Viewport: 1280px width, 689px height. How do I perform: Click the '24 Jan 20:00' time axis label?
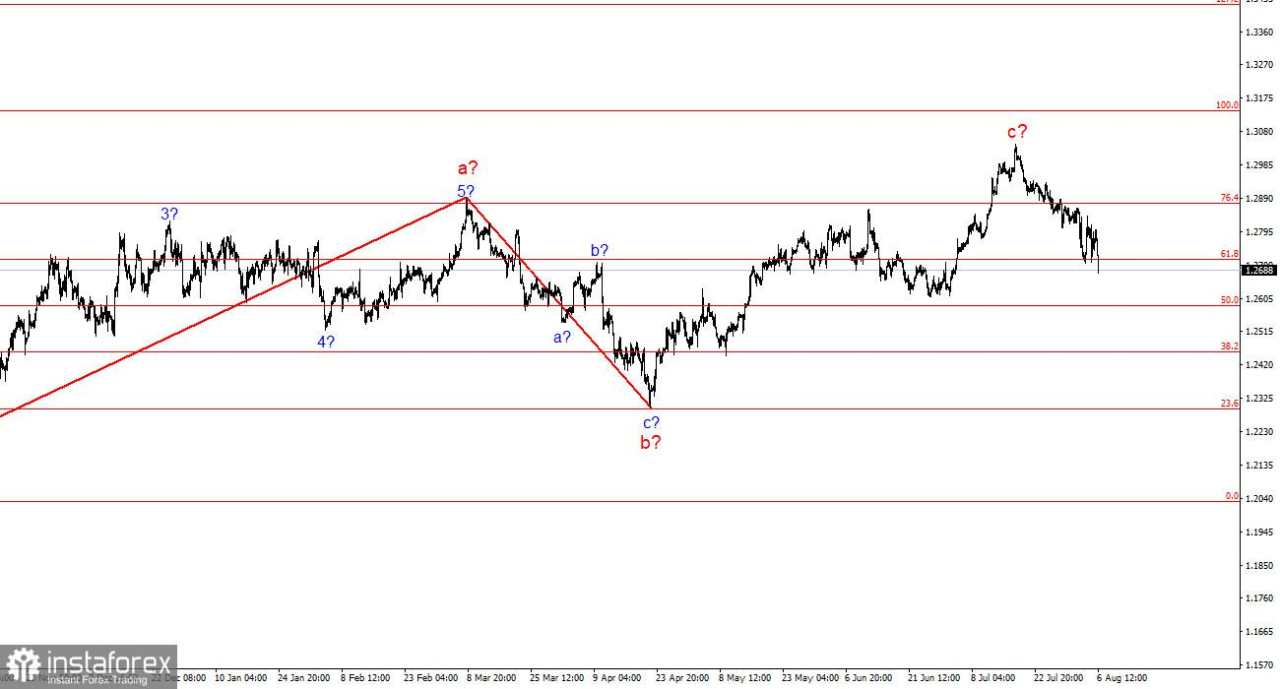pyautogui.click(x=304, y=677)
